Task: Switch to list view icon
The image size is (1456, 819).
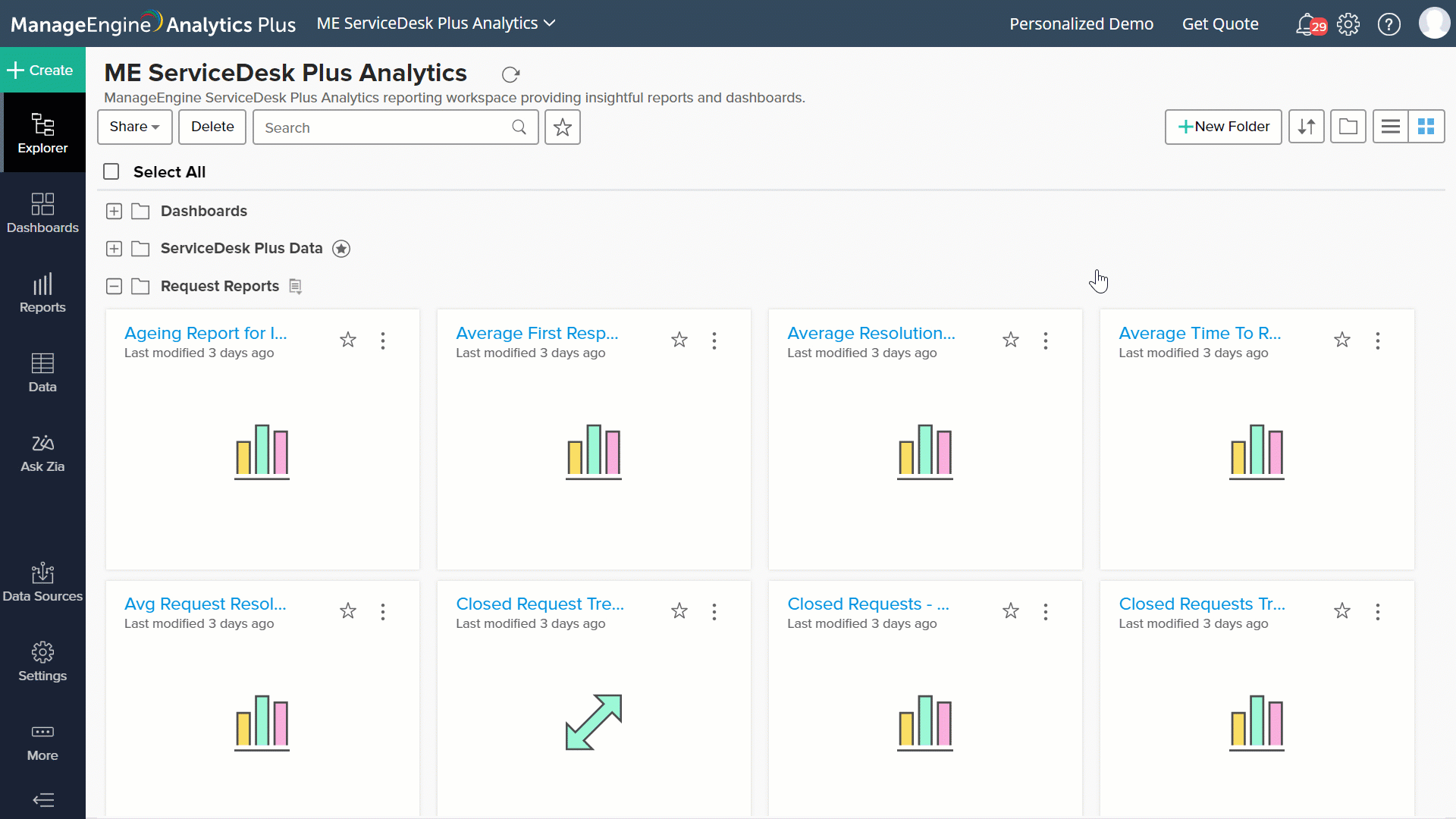Action: tap(1390, 127)
